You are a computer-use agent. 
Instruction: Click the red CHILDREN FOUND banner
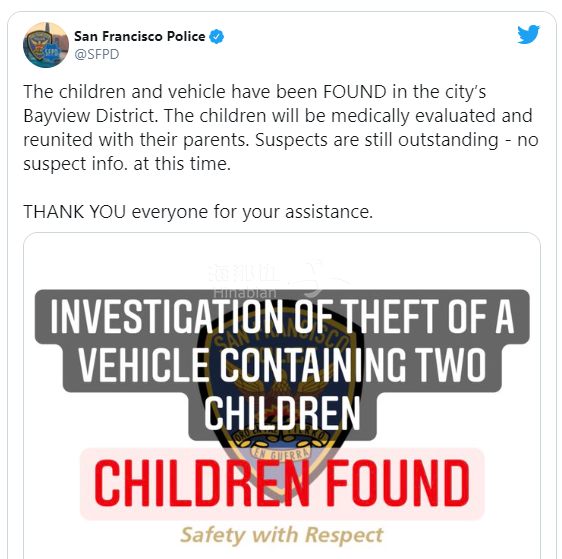282,484
